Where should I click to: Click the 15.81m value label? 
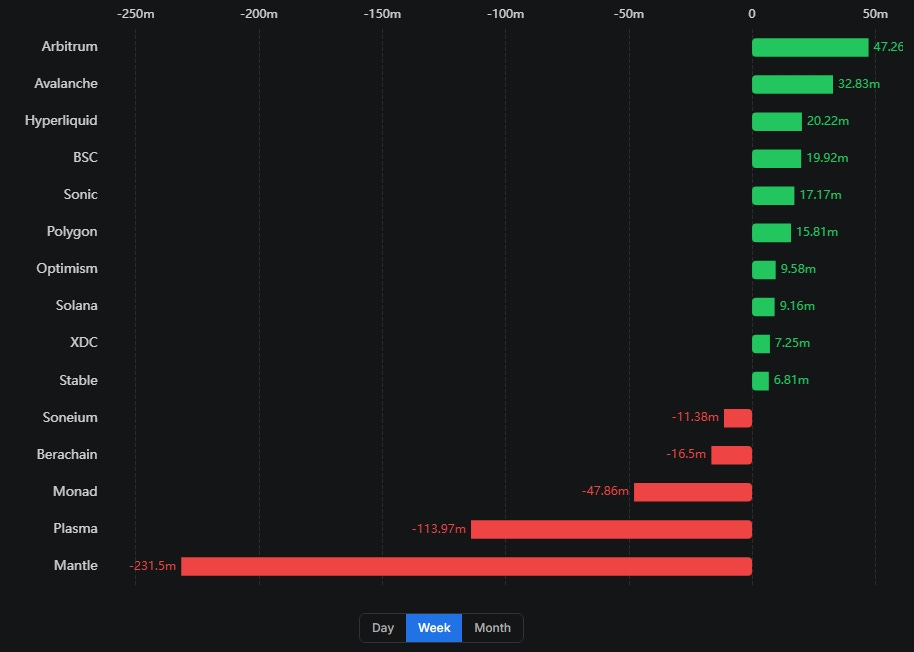click(817, 232)
